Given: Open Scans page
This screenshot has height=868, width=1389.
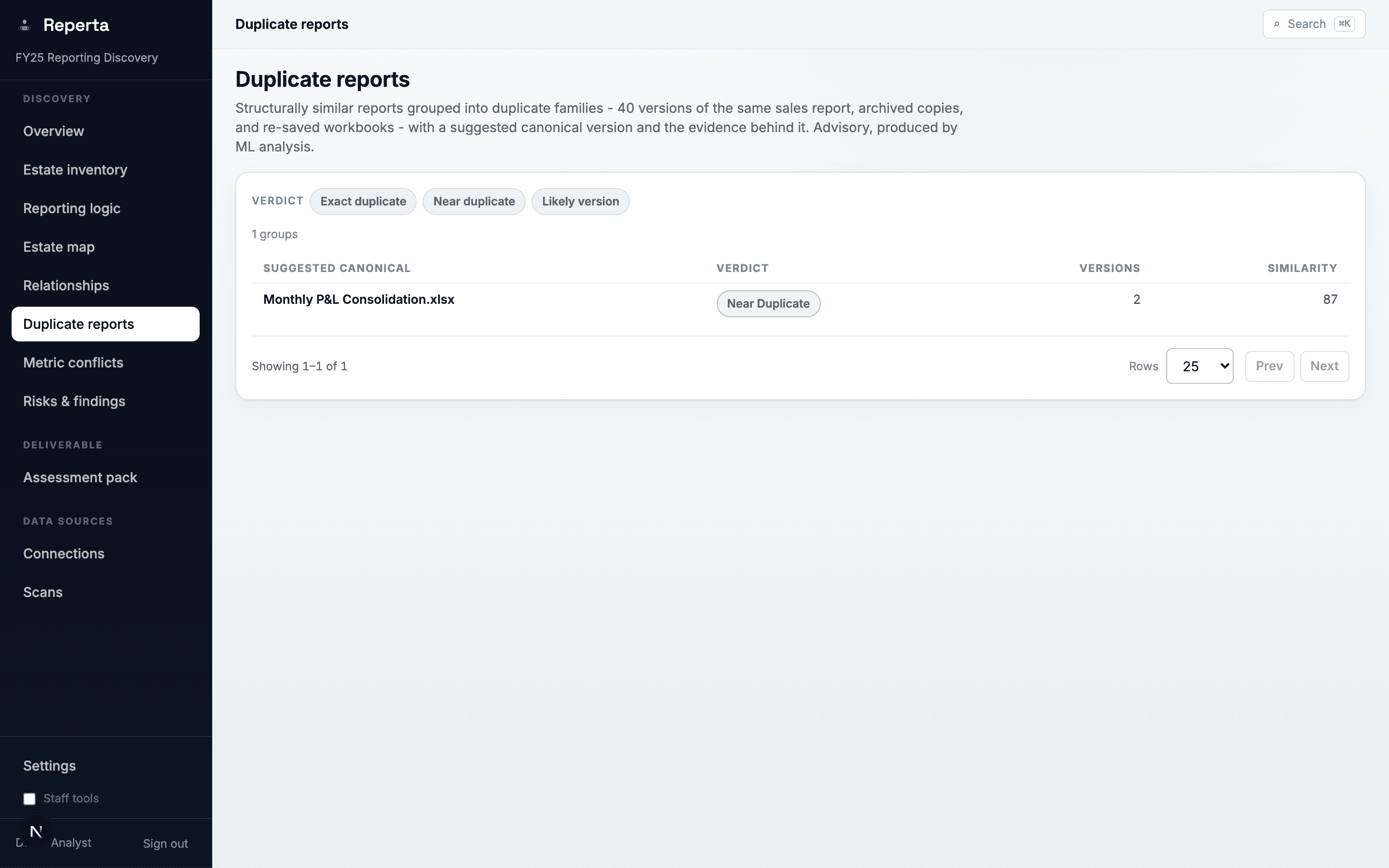Looking at the screenshot, I should [106, 592].
